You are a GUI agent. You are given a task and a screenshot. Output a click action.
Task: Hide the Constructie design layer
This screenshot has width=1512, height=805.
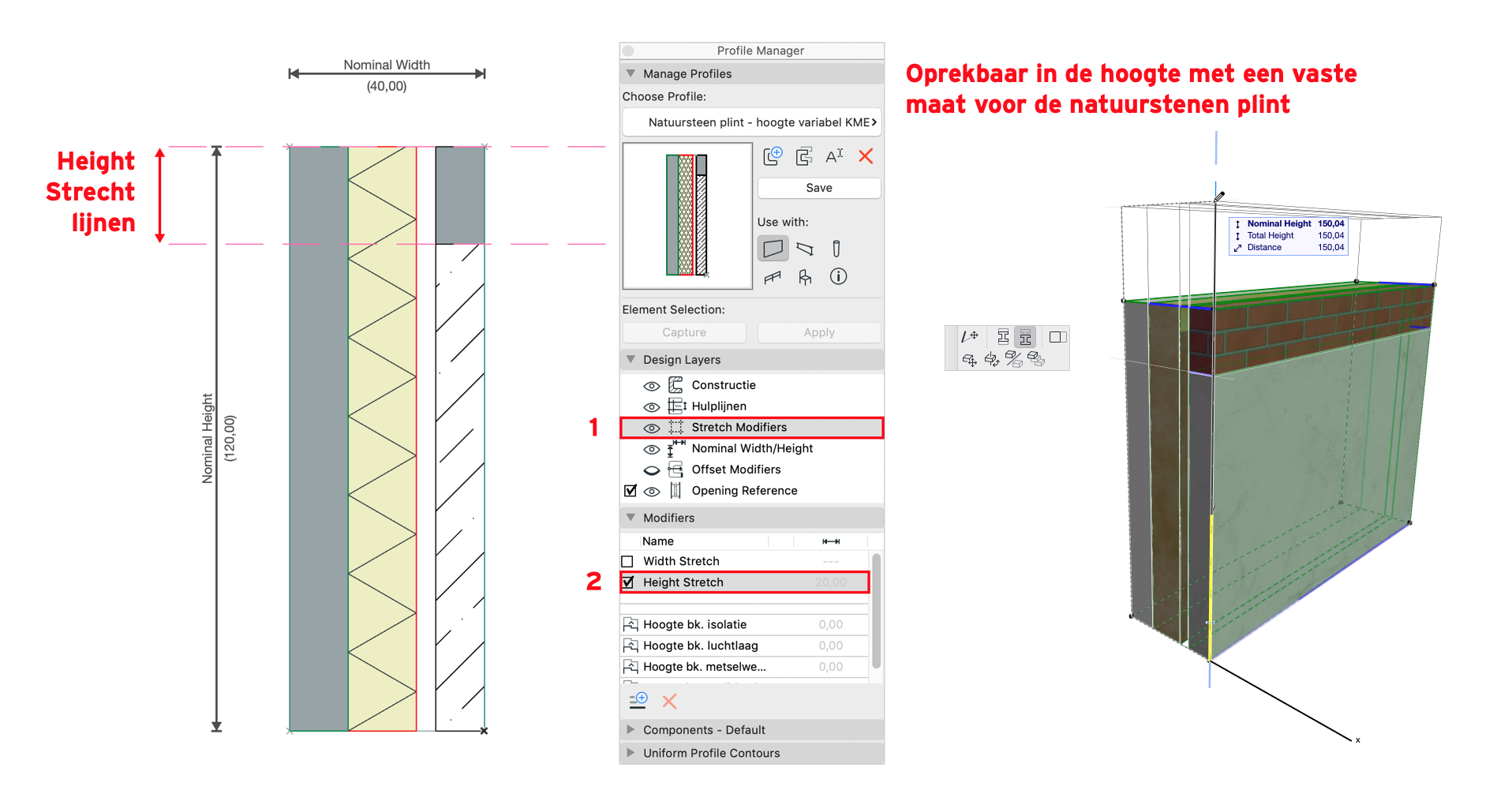click(x=652, y=386)
